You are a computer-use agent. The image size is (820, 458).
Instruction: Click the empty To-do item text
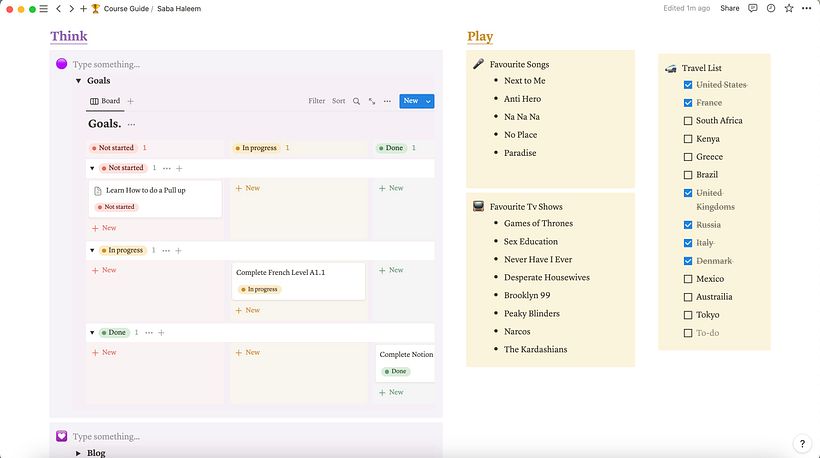pos(708,333)
